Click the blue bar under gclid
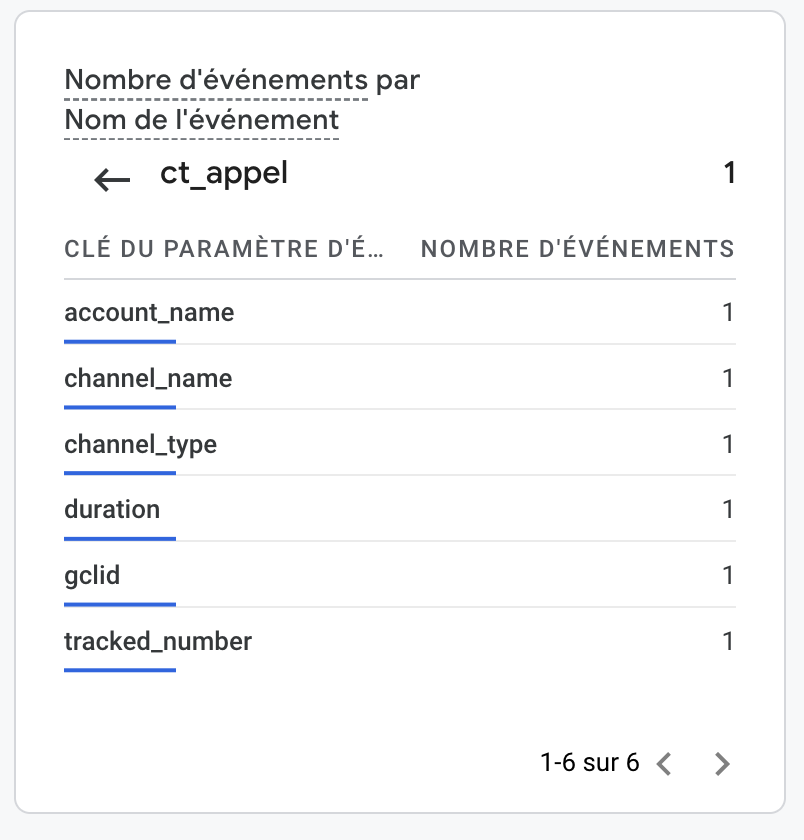This screenshot has width=804, height=840. point(120,604)
